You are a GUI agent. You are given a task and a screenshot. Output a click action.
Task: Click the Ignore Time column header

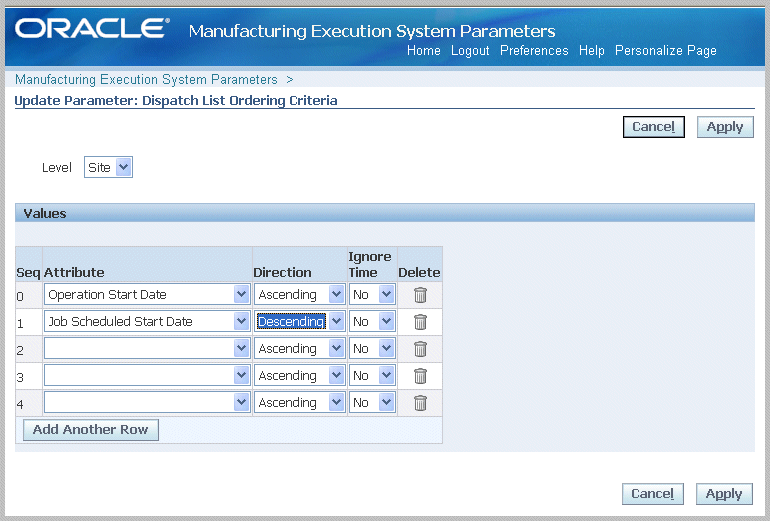coord(370,265)
